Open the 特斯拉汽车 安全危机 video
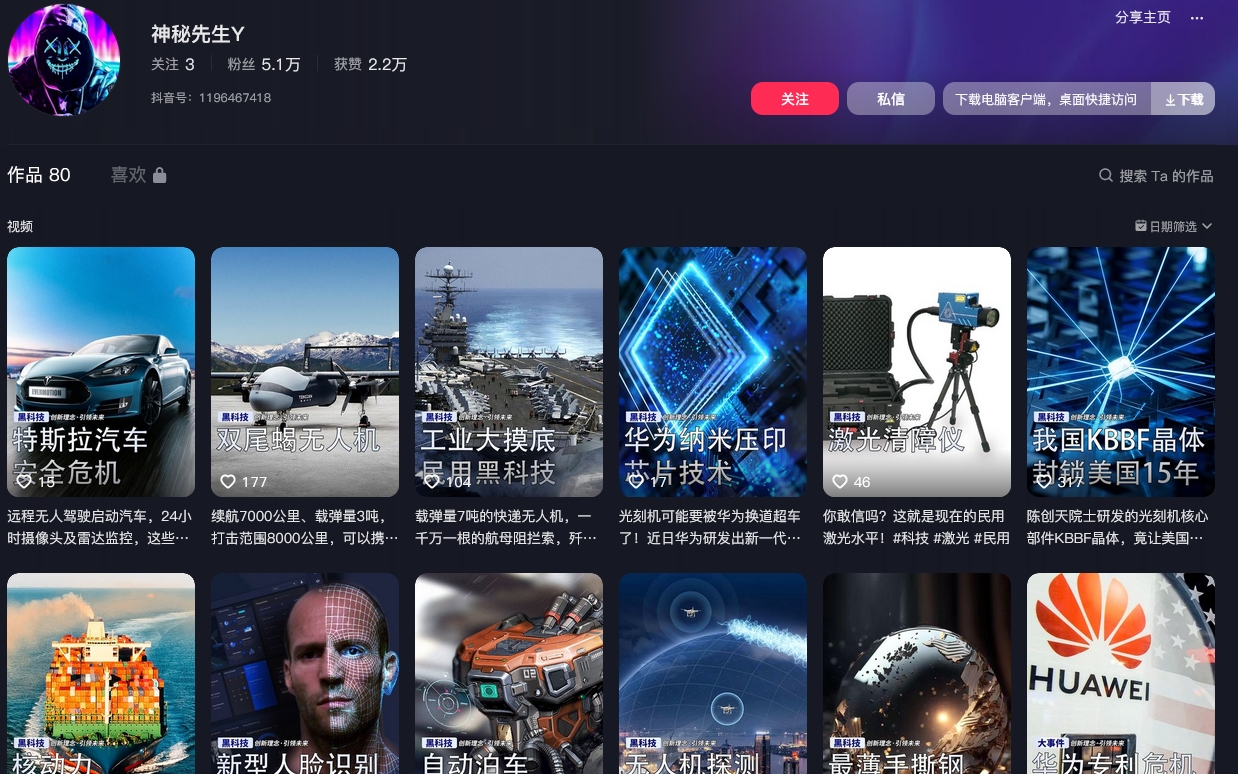This screenshot has height=774, width=1238. coord(101,372)
